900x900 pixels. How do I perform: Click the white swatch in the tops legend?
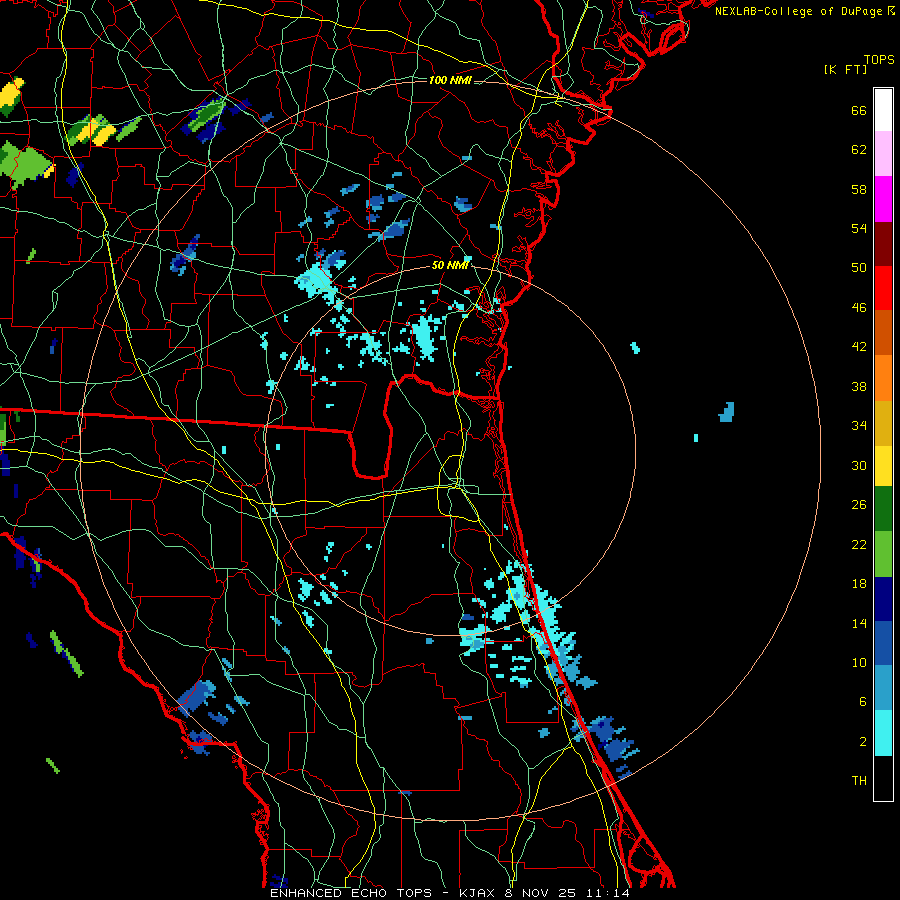click(883, 110)
